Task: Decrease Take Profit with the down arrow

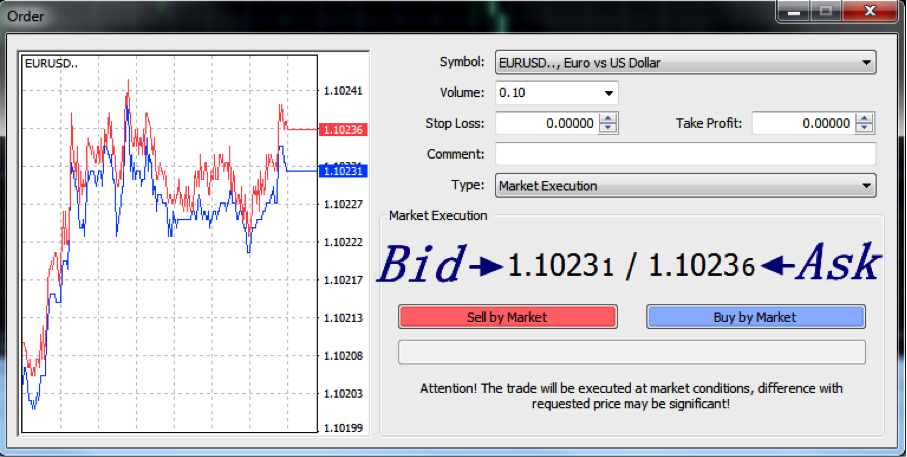Action: (865, 129)
